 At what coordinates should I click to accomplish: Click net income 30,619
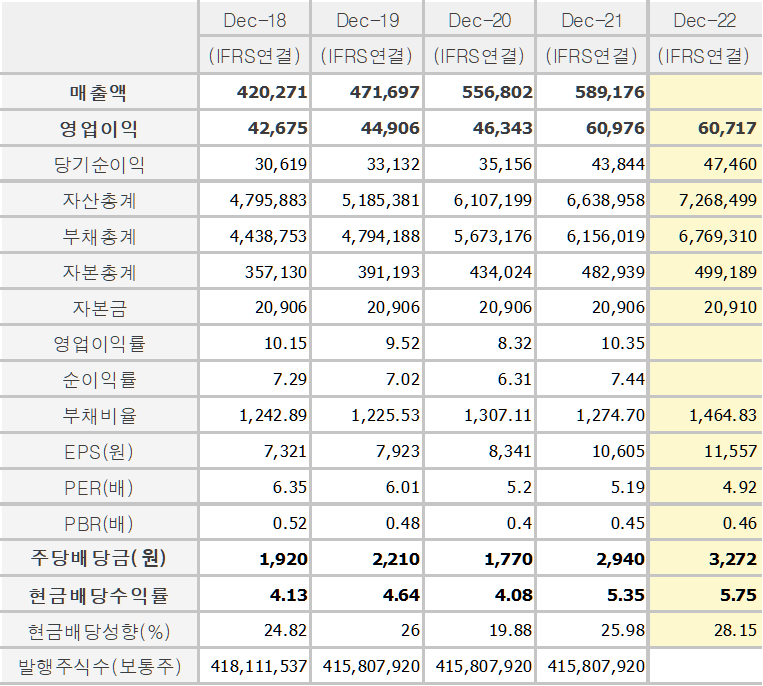[281, 164]
